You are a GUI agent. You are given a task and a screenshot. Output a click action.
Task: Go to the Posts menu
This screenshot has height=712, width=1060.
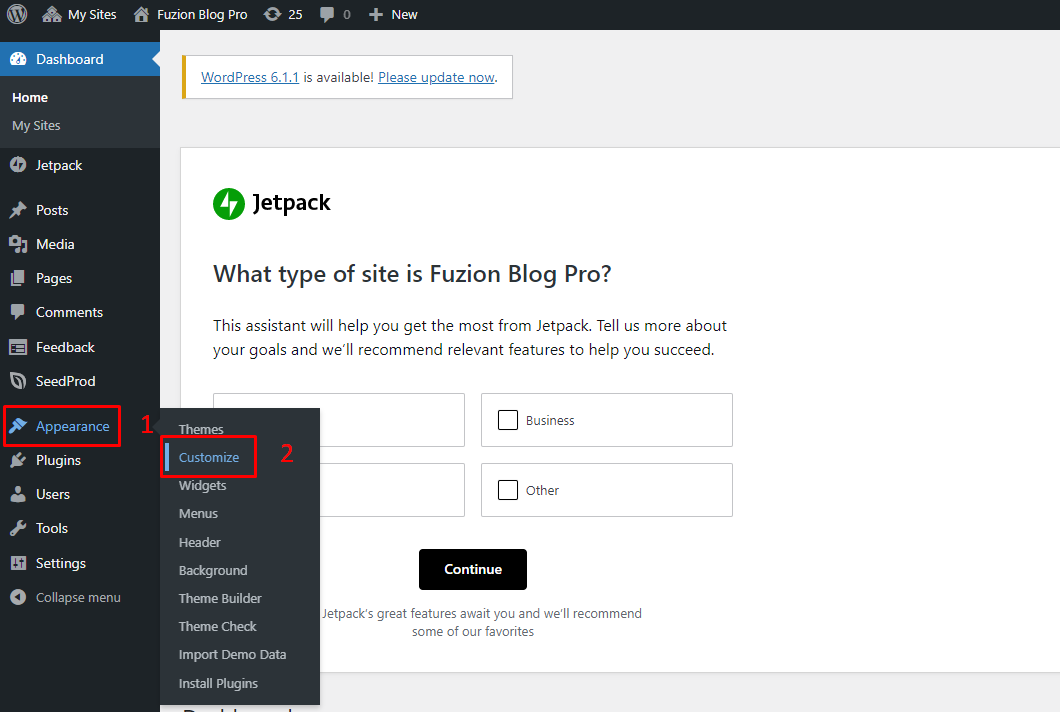pos(52,210)
